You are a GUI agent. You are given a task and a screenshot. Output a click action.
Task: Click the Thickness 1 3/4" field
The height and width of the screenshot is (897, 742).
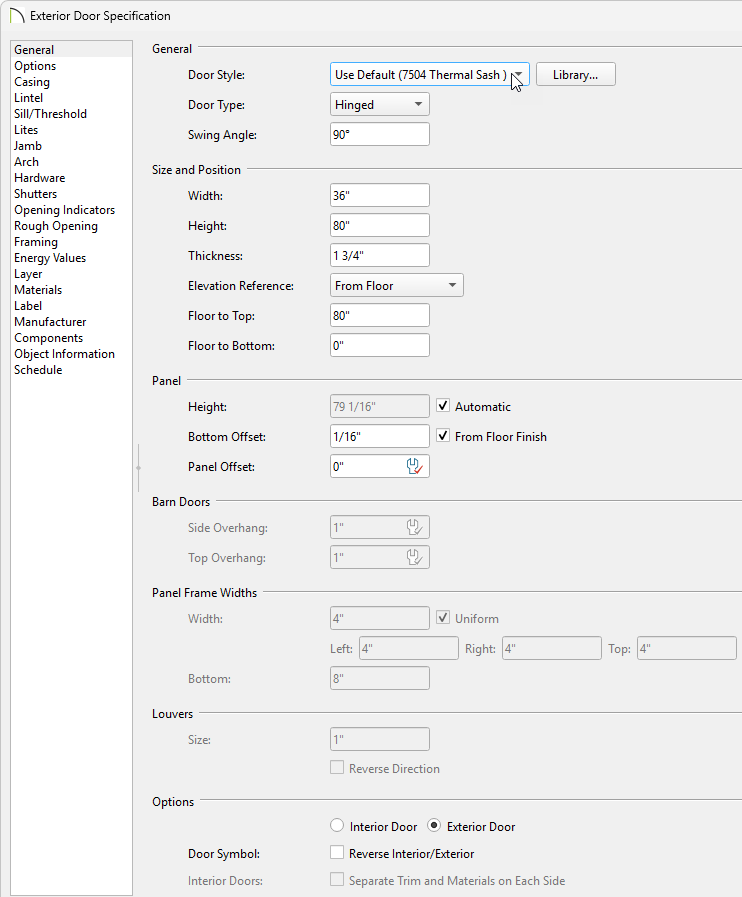(x=380, y=255)
